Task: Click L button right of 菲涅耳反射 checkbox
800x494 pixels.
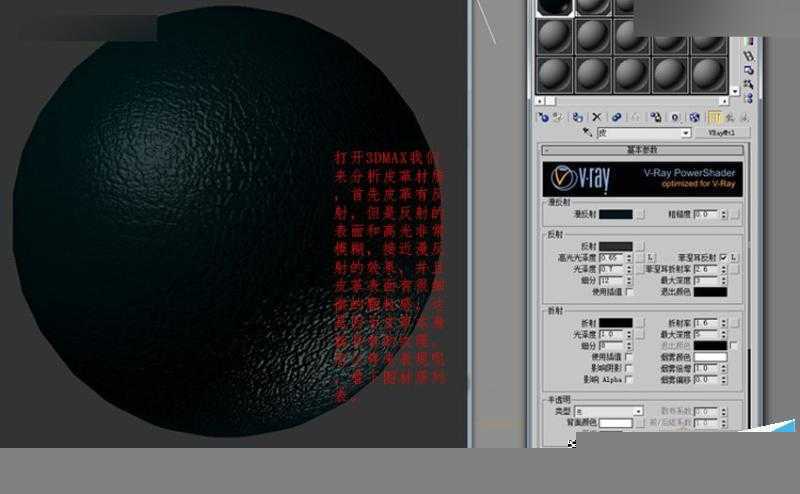Action: (734, 257)
